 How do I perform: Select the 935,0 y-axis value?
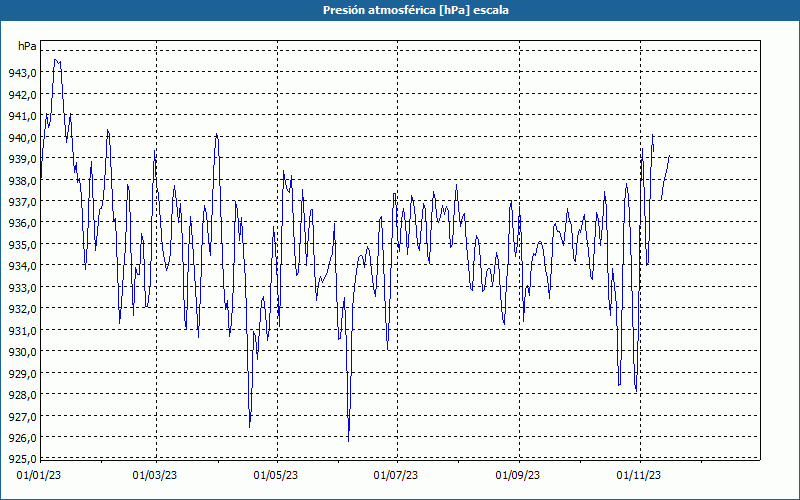click(22, 244)
